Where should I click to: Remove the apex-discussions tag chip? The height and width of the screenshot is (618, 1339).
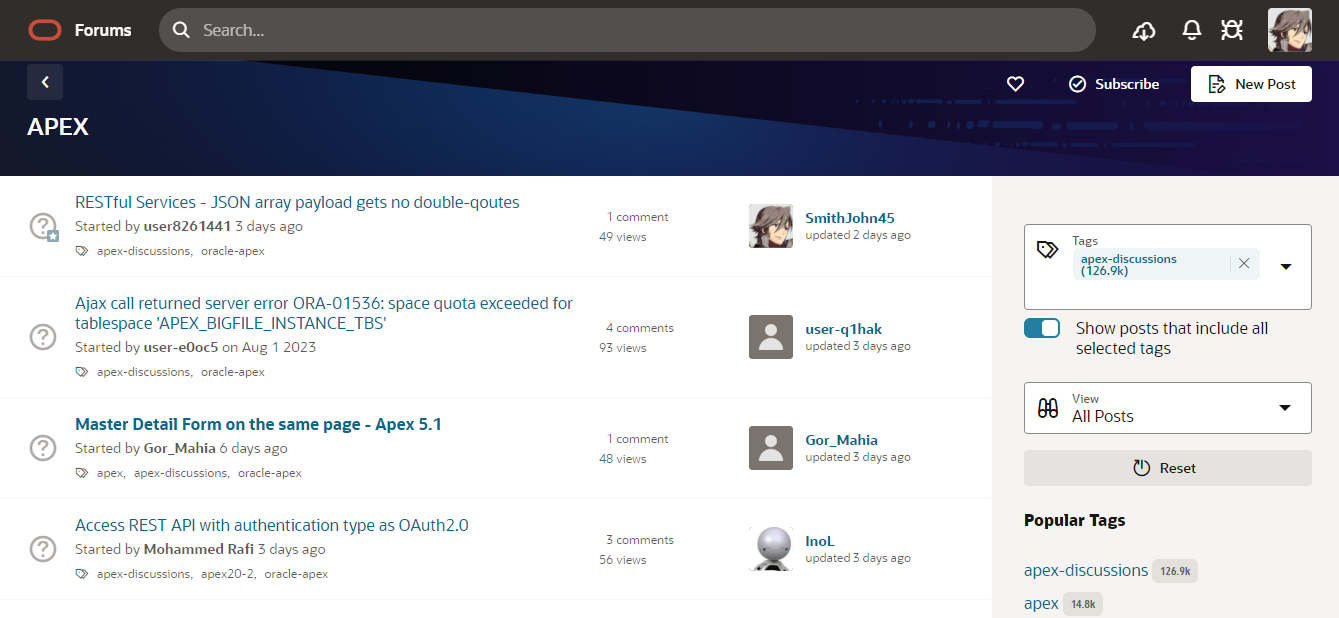[1244, 264]
